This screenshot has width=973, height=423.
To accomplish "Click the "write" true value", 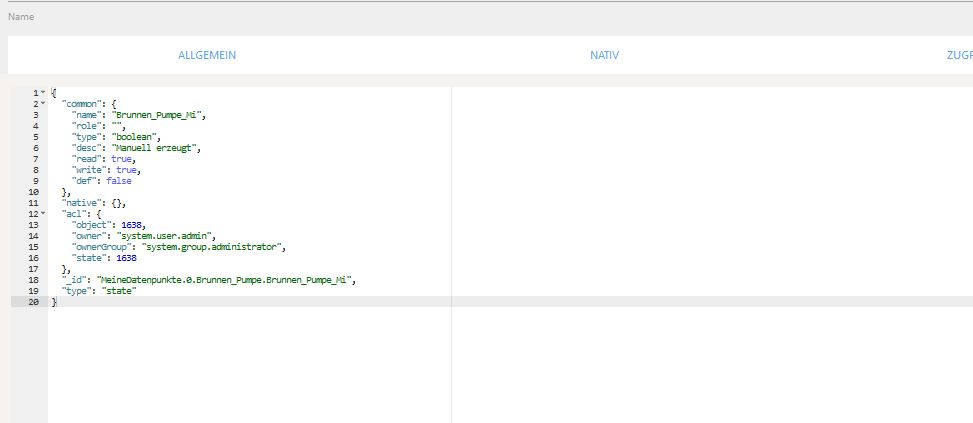I will tap(127, 170).
